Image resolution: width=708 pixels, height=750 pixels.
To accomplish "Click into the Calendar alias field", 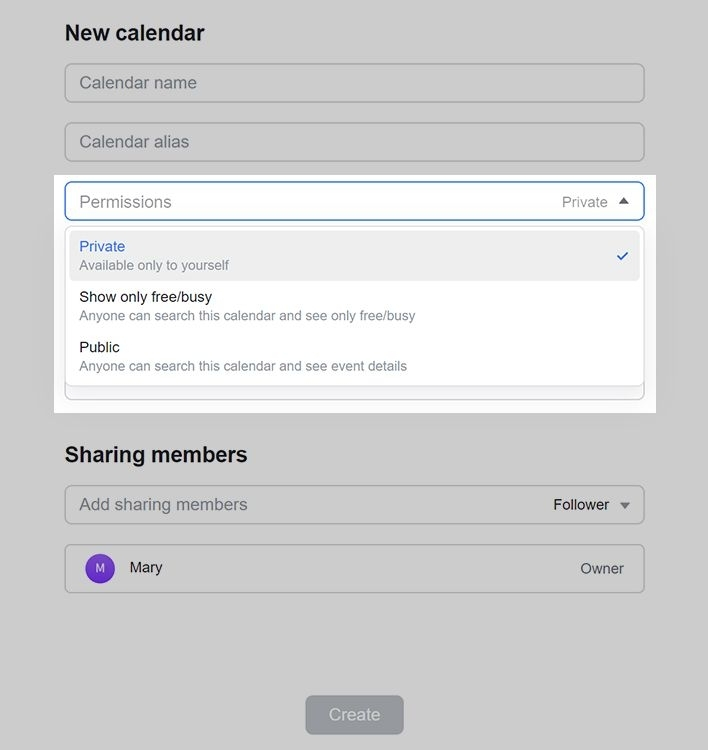I will coord(354,142).
